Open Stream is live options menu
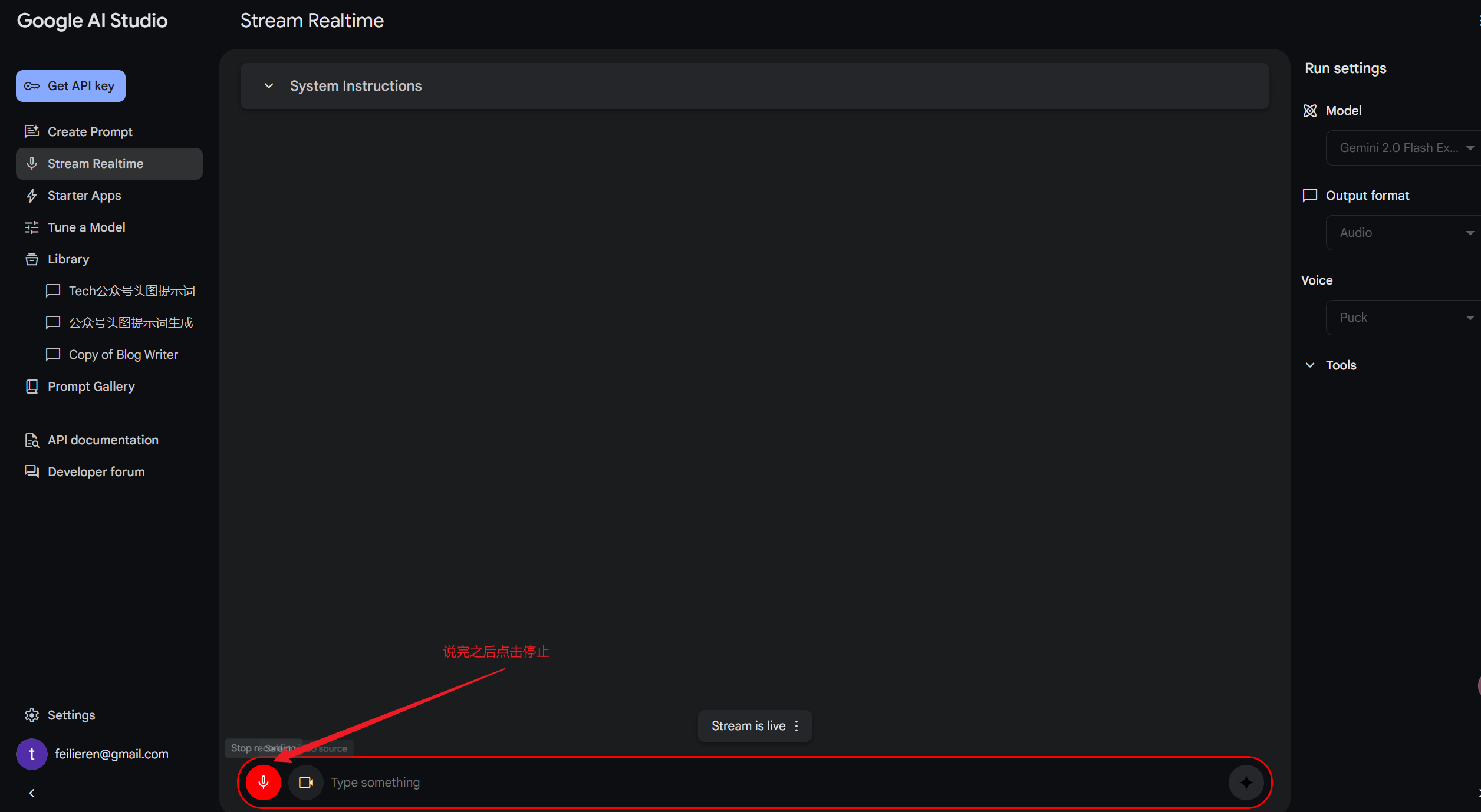1481x812 pixels. click(797, 726)
